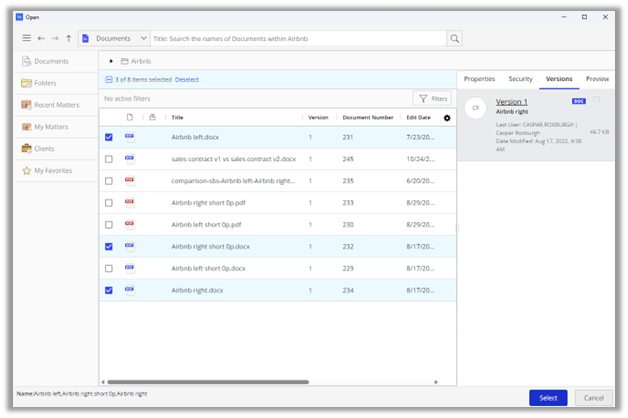
Task: Open Recent Matters in sidebar
Action: point(56,105)
